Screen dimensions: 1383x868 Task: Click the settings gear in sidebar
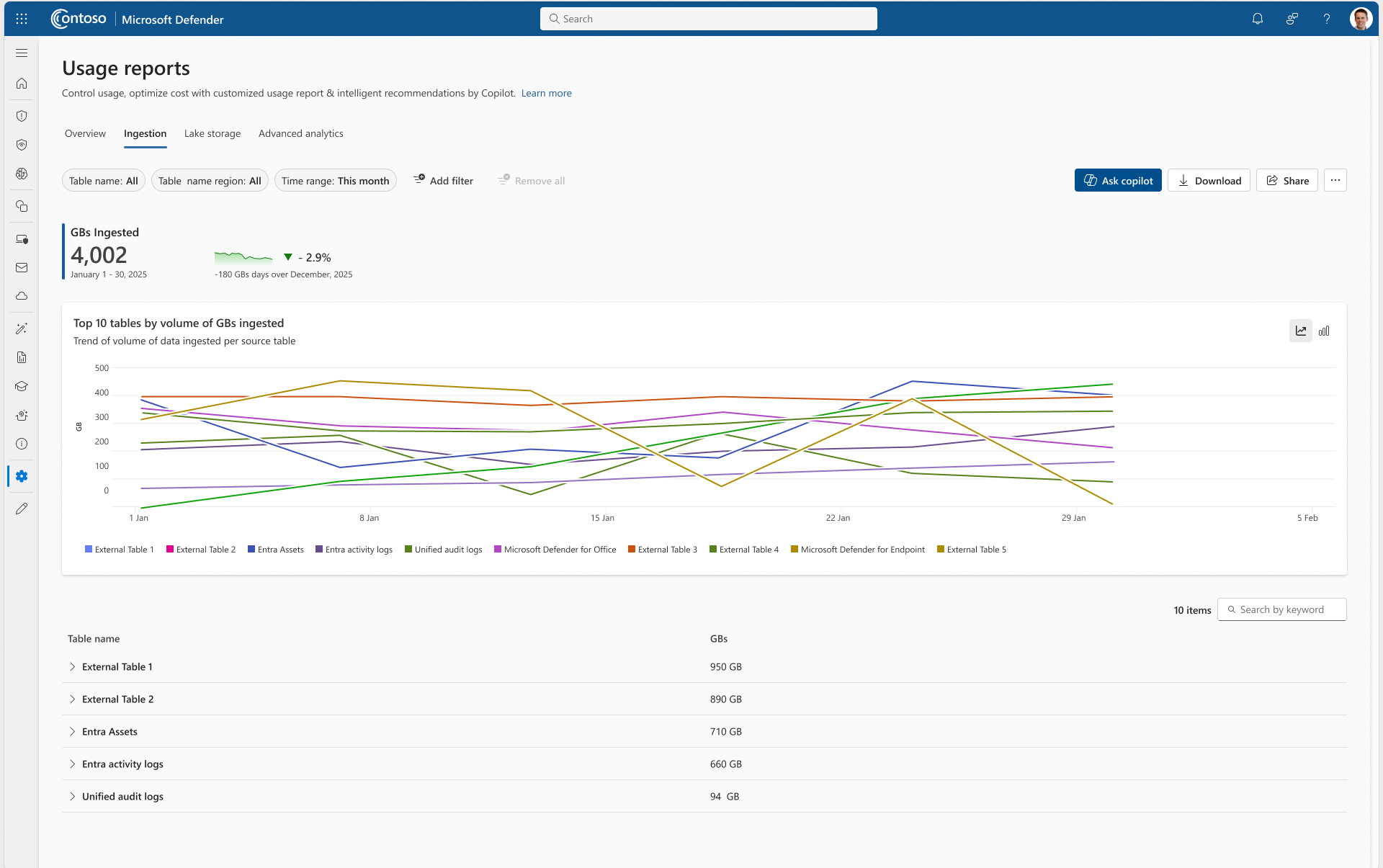22,476
